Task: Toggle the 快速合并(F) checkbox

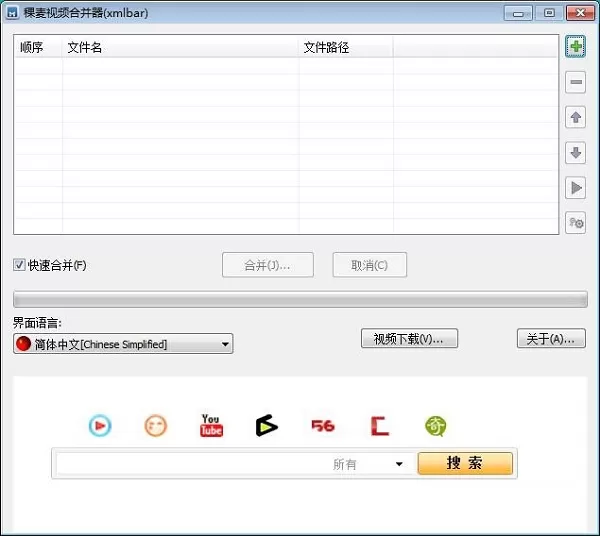Action: coord(19,265)
